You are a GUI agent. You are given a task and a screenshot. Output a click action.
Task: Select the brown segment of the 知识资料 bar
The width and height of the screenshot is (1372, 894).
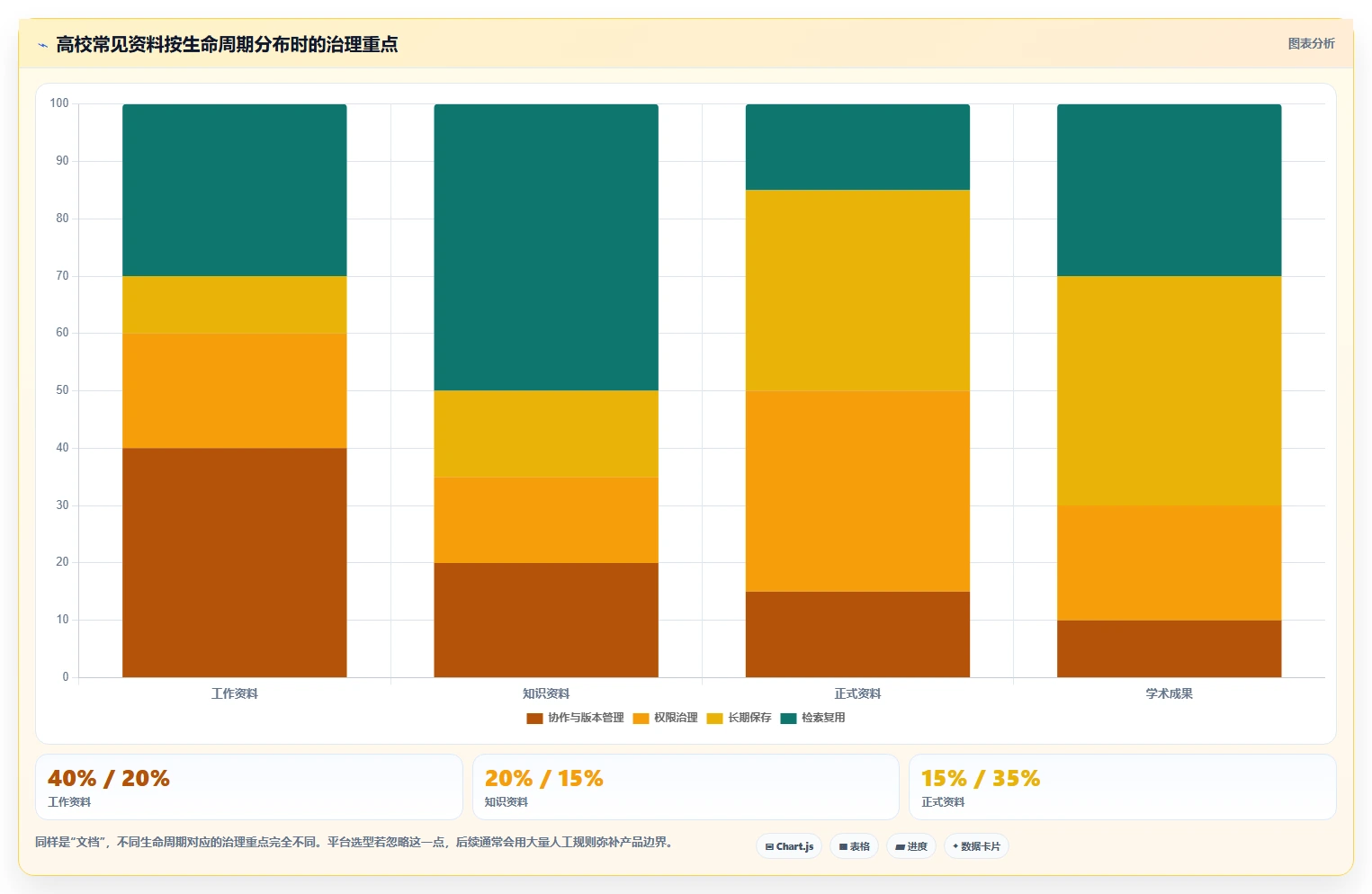tap(546, 620)
